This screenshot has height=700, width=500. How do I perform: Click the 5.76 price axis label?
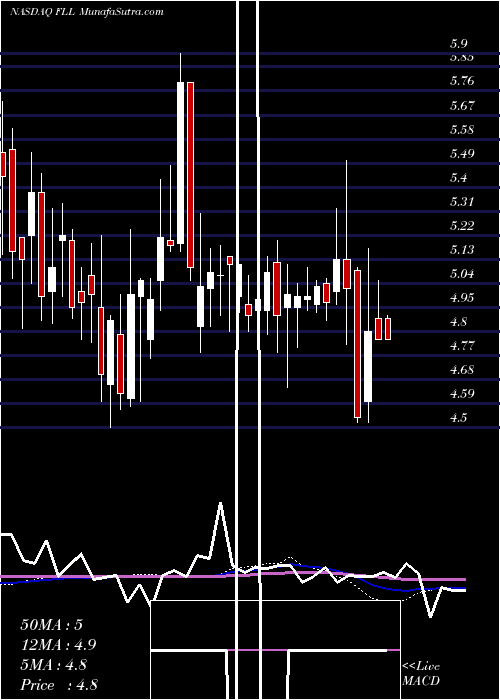(462, 81)
